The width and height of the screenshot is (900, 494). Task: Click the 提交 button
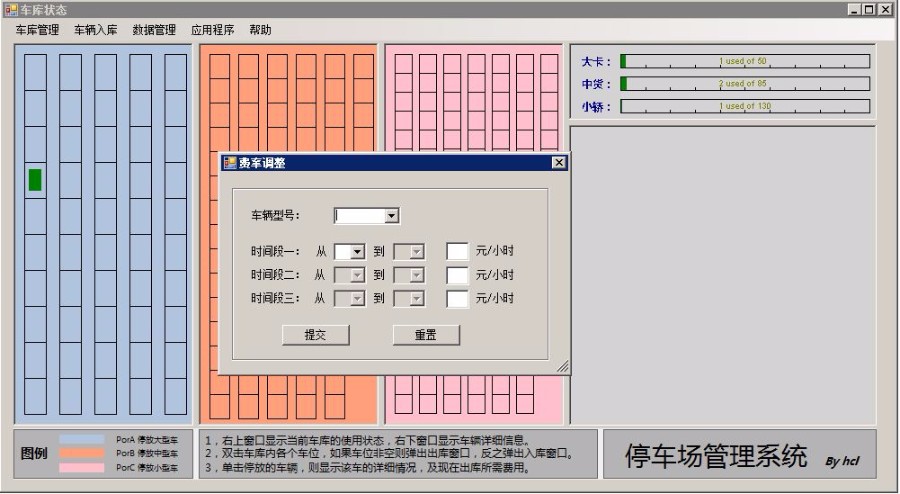[x=316, y=335]
